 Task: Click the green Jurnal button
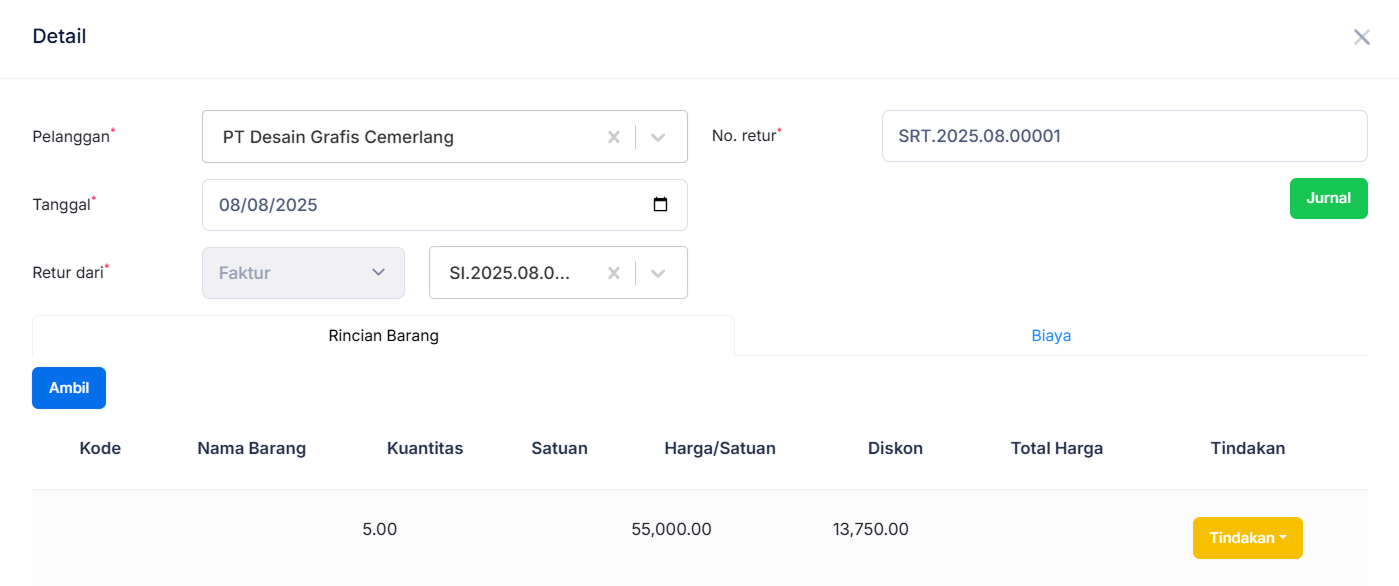click(x=1328, y=198)
